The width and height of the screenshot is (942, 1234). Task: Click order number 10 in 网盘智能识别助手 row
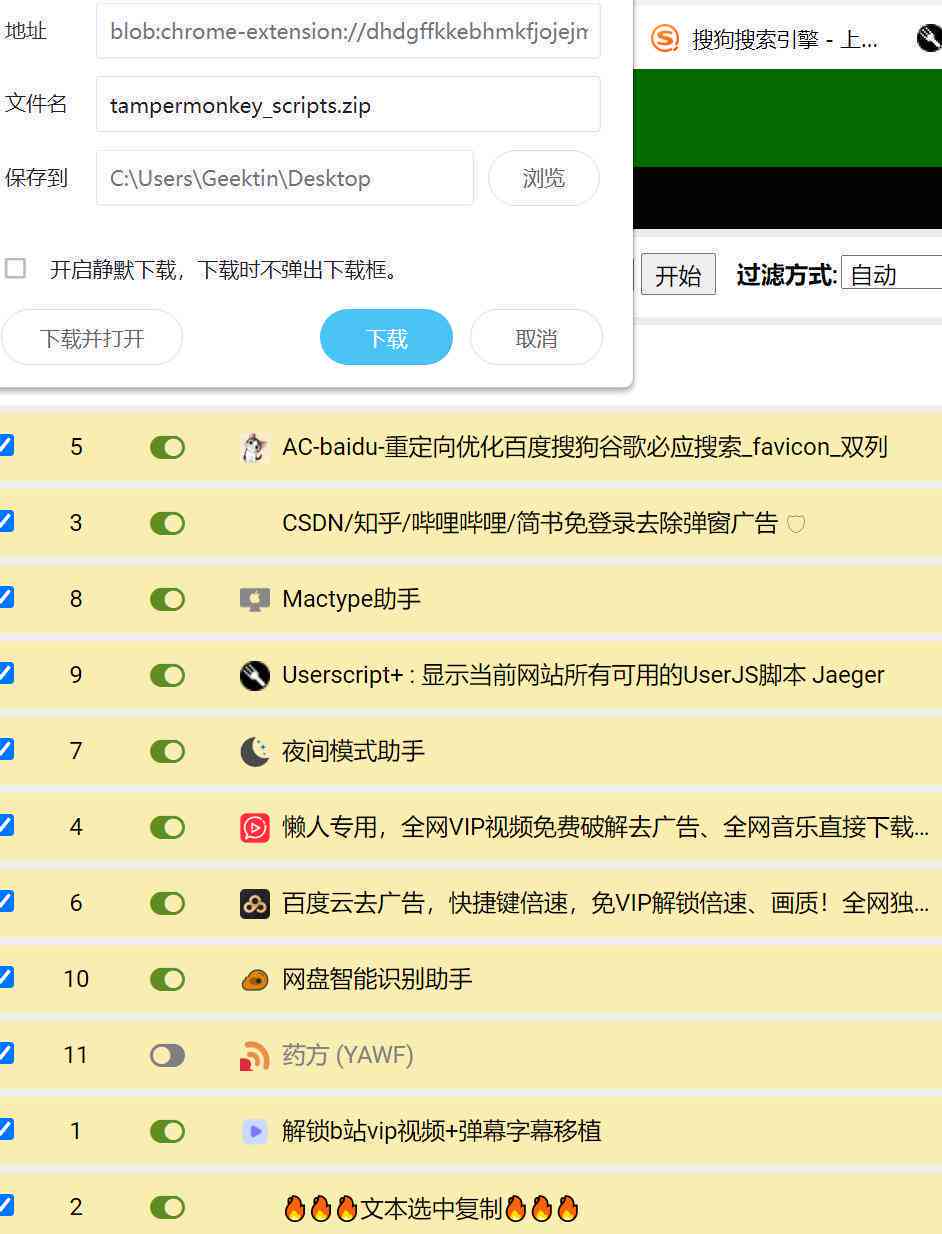[76, 979]
